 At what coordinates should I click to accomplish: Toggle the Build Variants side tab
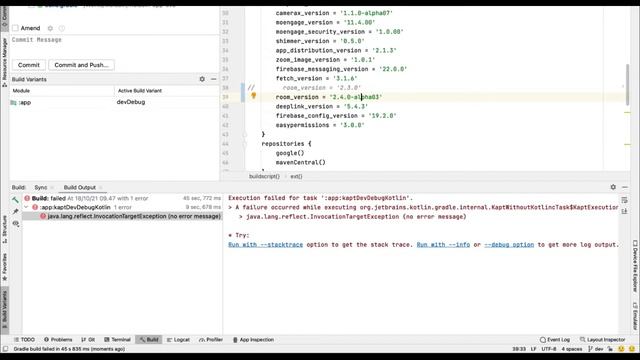tap(4, 309)
